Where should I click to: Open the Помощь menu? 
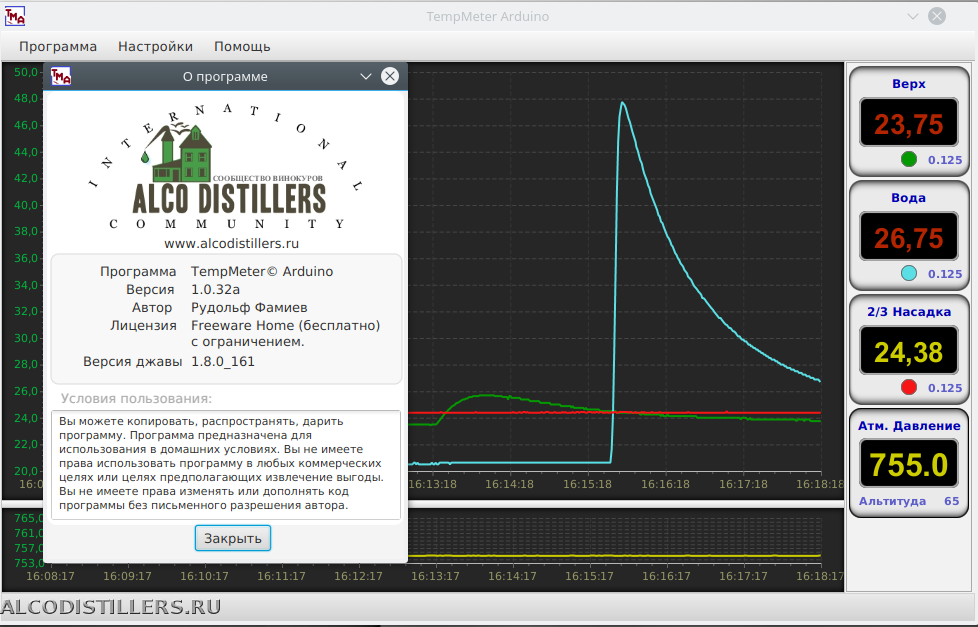(242, 47)
